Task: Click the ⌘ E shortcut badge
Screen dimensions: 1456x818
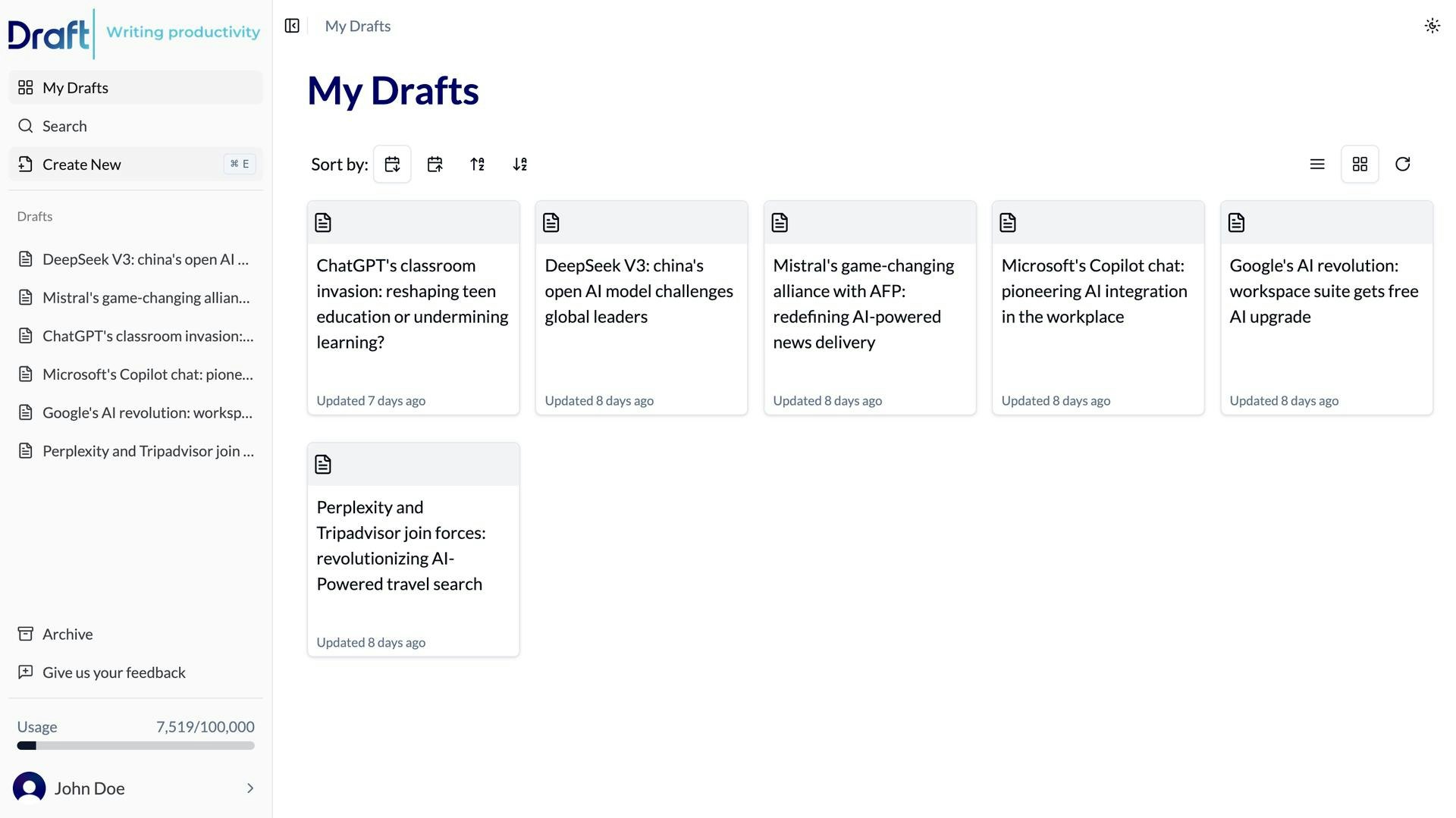Action: point(240,164)
